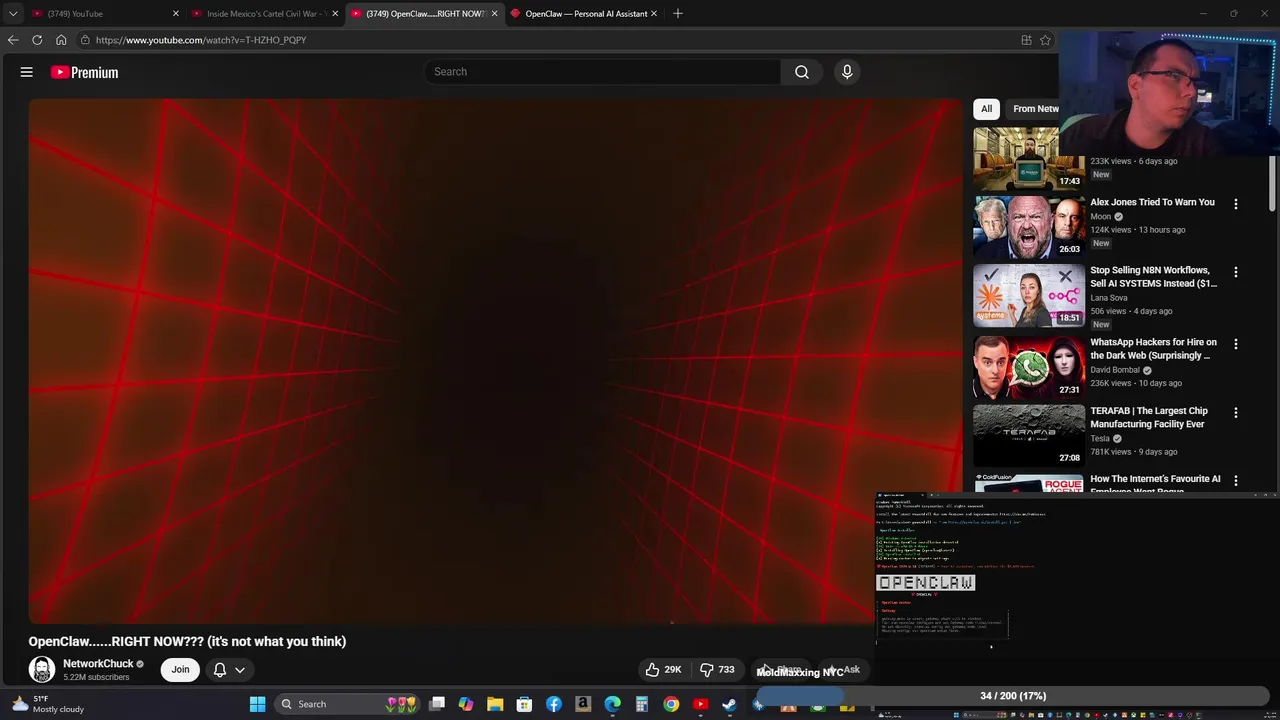
Task: Expand the notification options chevron
Action: coord(240,670)
